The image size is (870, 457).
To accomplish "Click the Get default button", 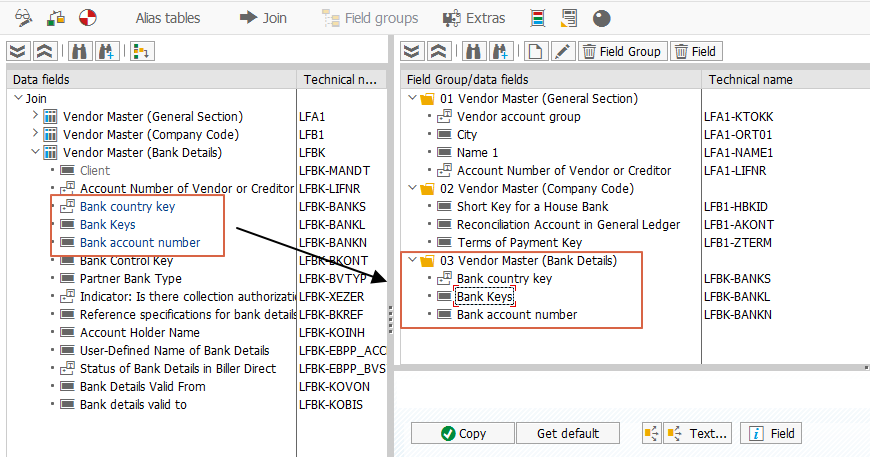I will click(568, 433).
